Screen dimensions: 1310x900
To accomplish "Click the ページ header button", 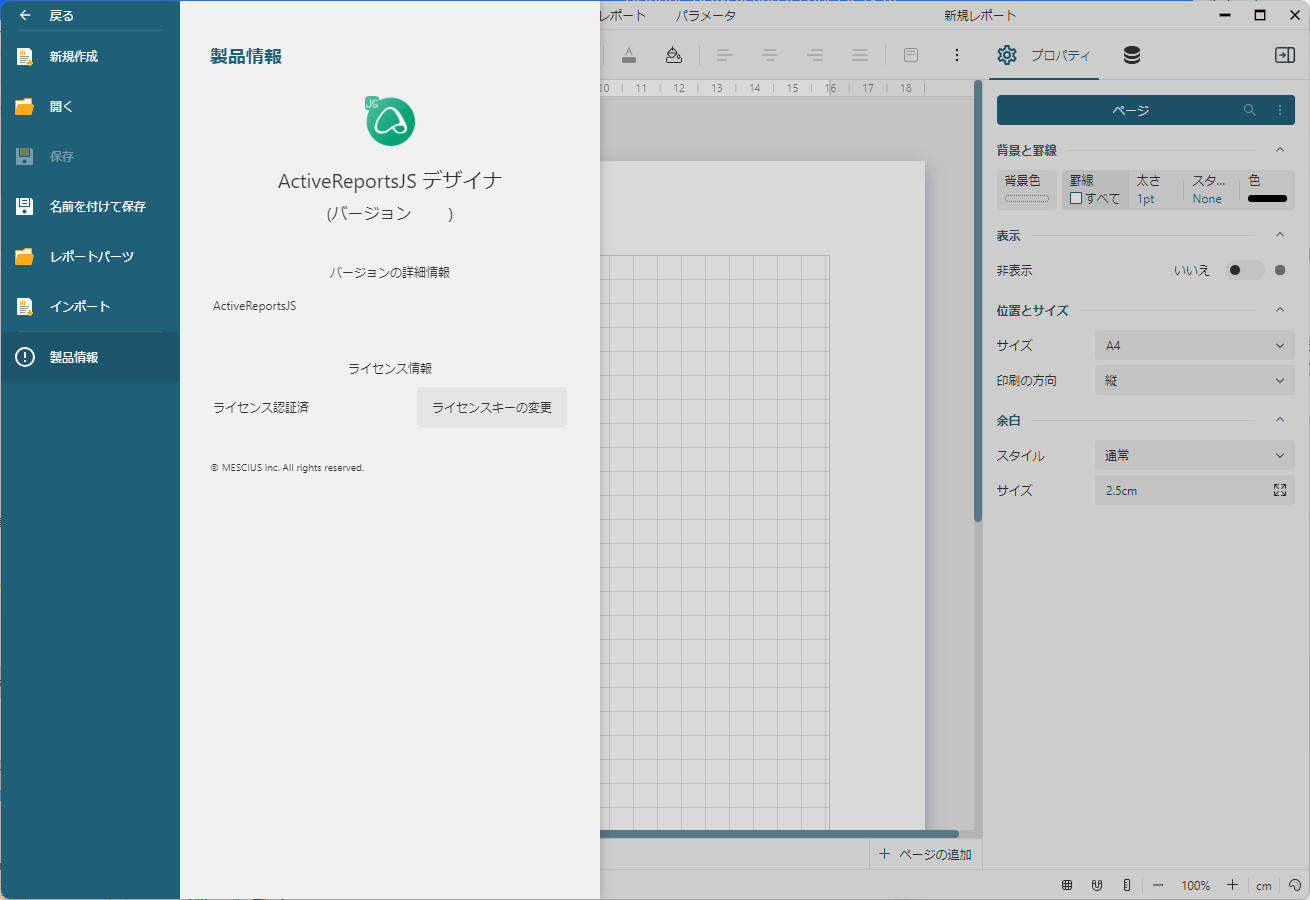I will [x=1131, y=110].
